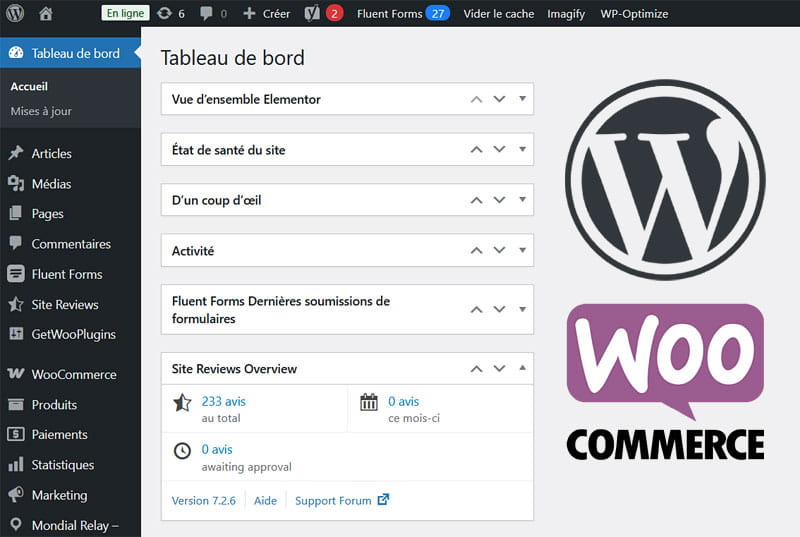Click the Pages icon in sidebar

[x=16, y=213]
